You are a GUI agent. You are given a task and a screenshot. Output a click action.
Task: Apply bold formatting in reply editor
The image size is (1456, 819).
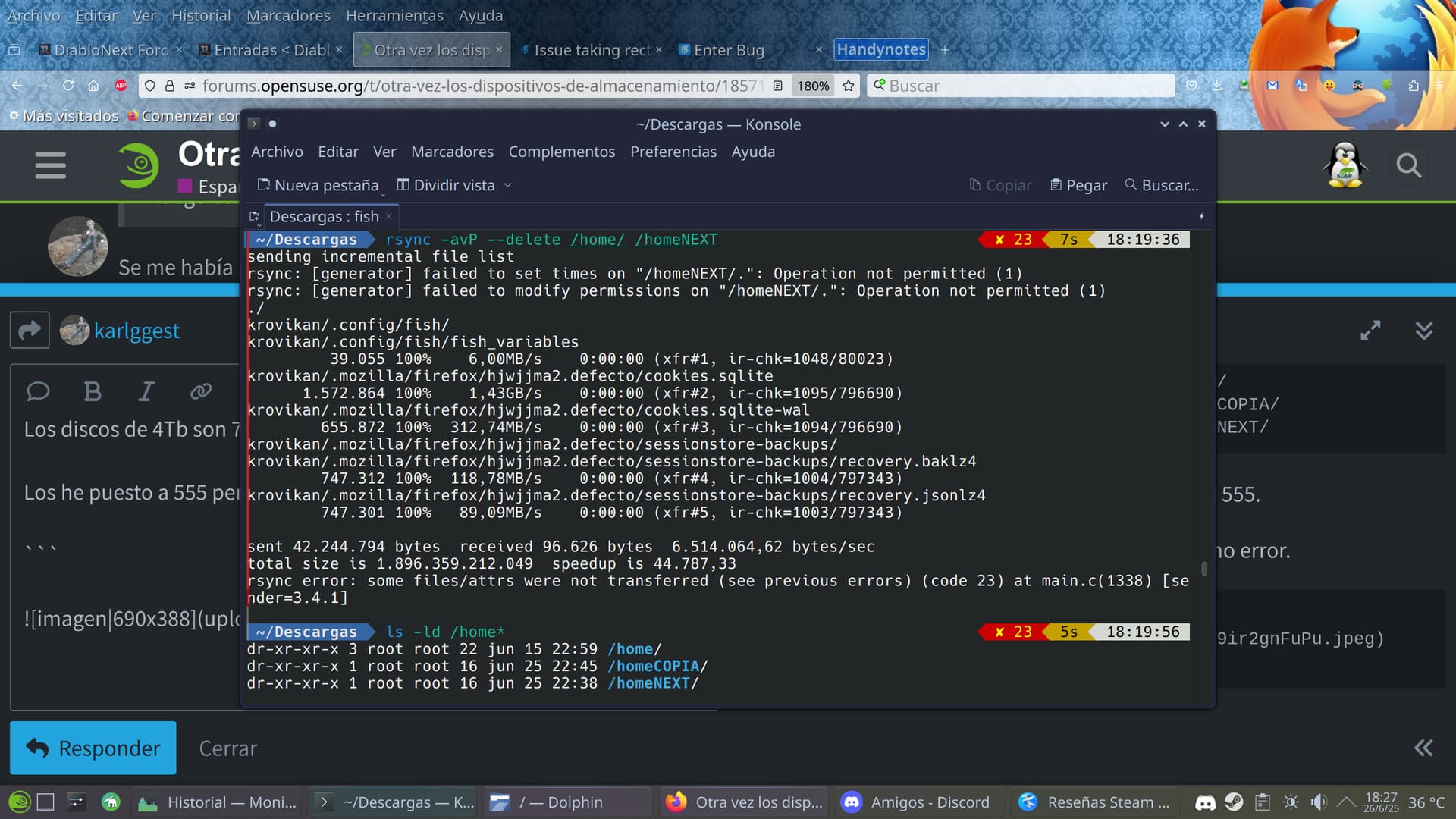[x=93, y=391]
